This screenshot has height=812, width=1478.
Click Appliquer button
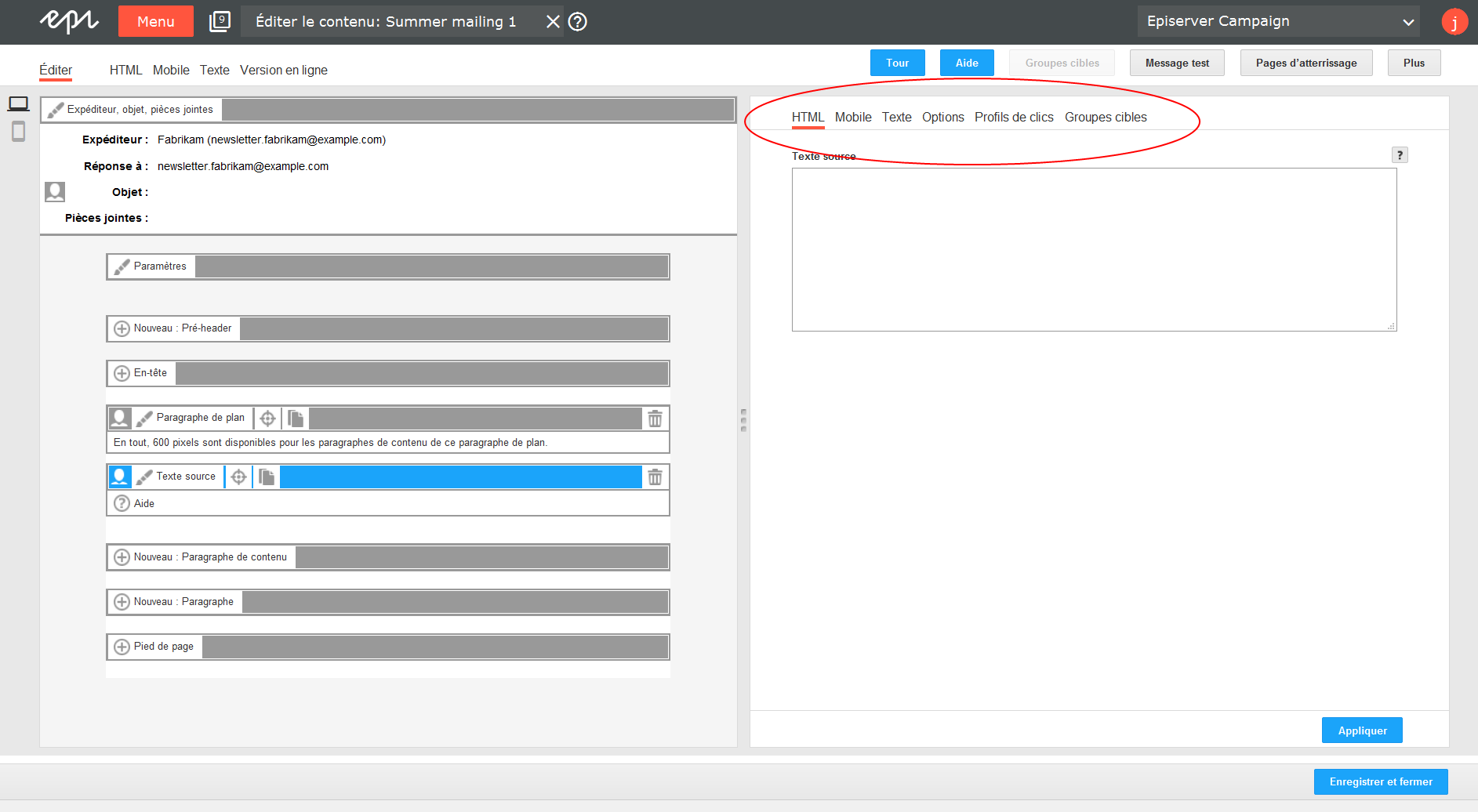(x=1362, y=730)
